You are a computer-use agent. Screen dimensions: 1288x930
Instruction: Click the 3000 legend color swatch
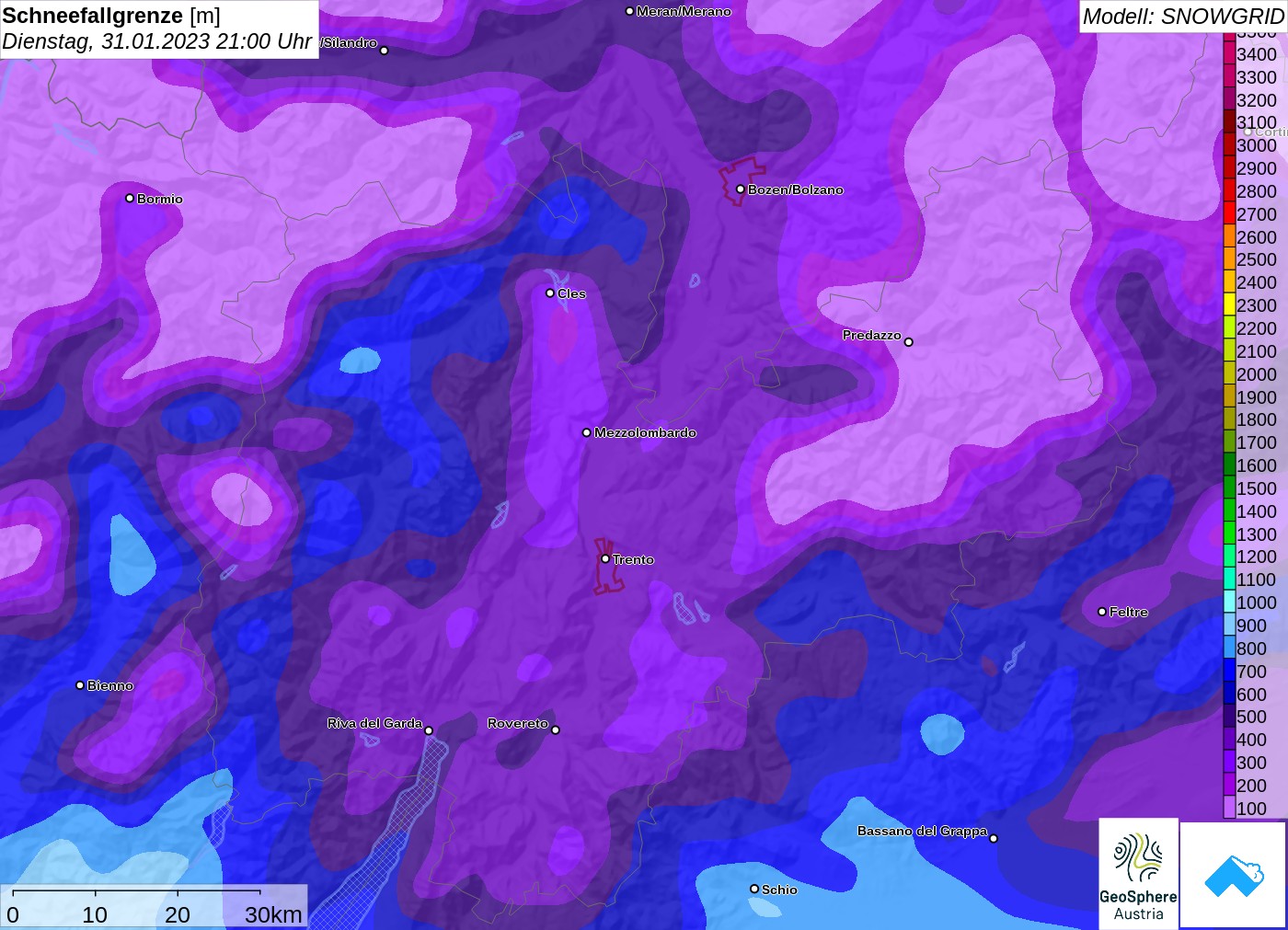[1229, 145]
